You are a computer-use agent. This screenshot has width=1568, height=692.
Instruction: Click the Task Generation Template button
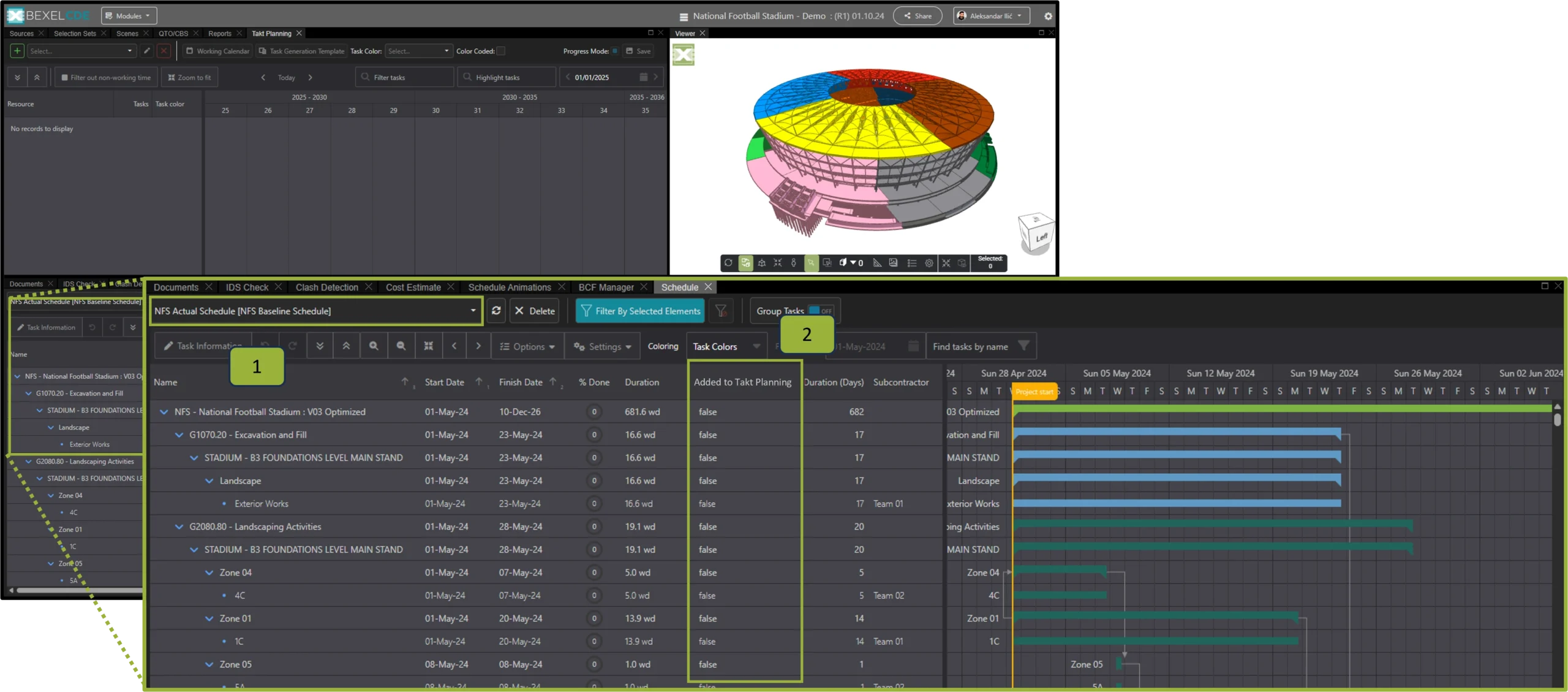pos(301,51)
